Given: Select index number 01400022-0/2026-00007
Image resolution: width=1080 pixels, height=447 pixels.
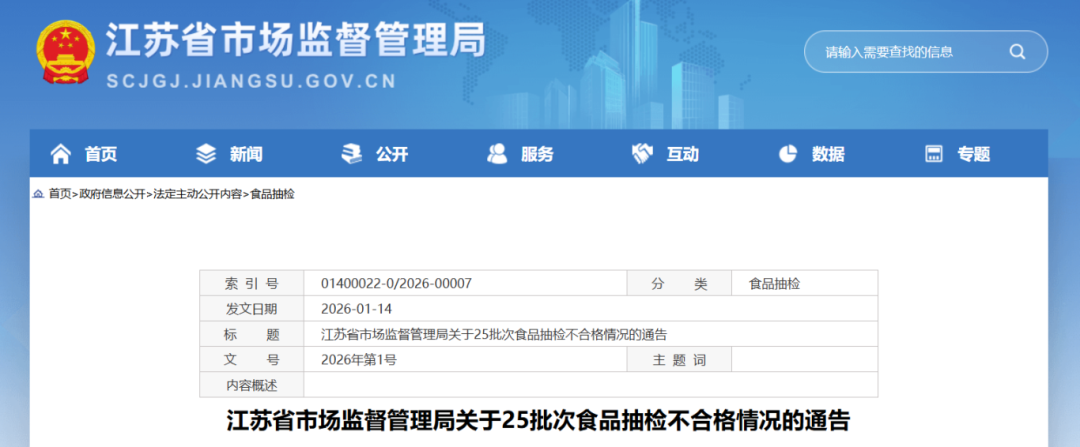Looking at the screenshot, I should 397,283.
